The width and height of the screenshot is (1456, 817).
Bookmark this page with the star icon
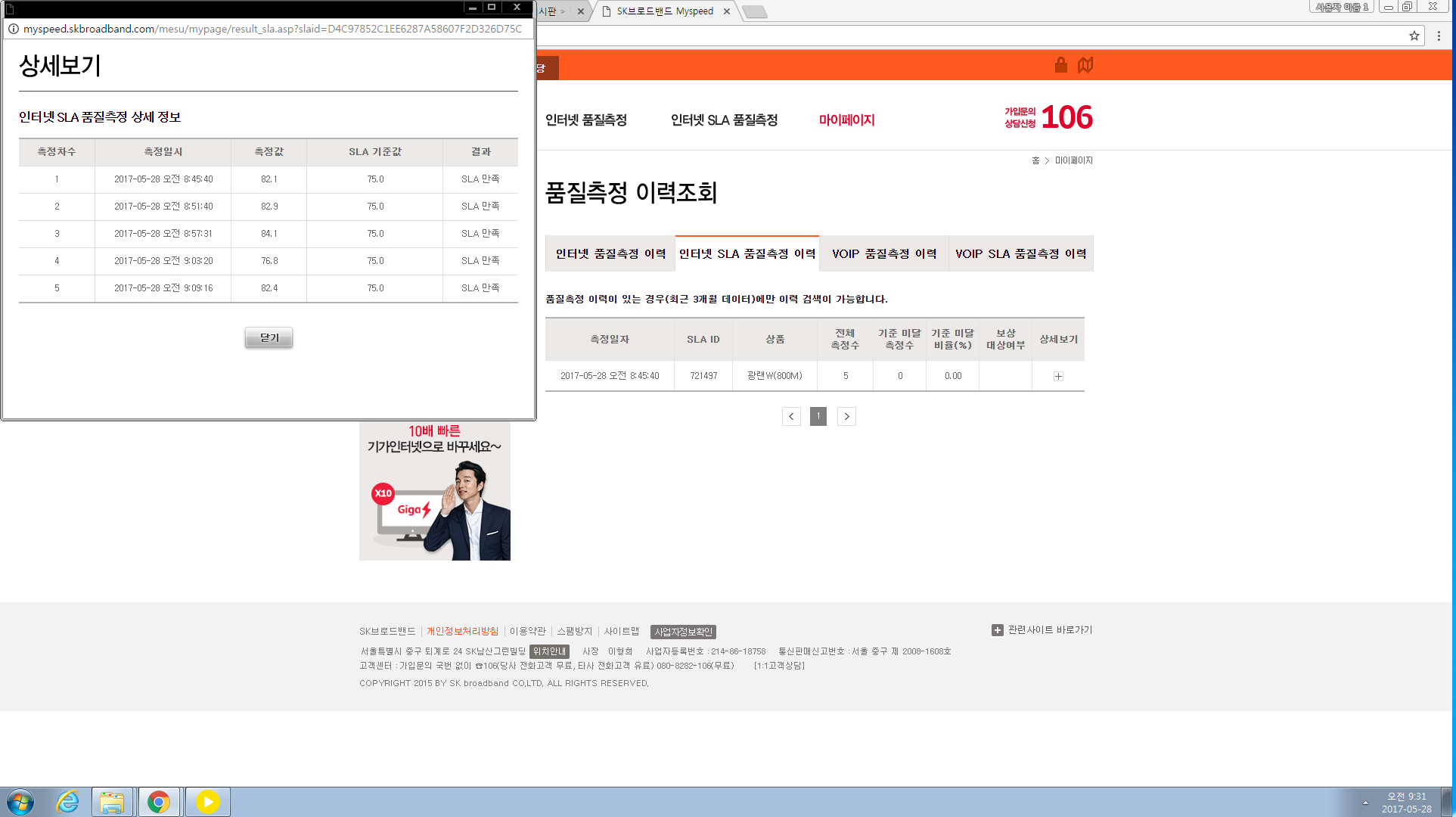pos(1414,36)
